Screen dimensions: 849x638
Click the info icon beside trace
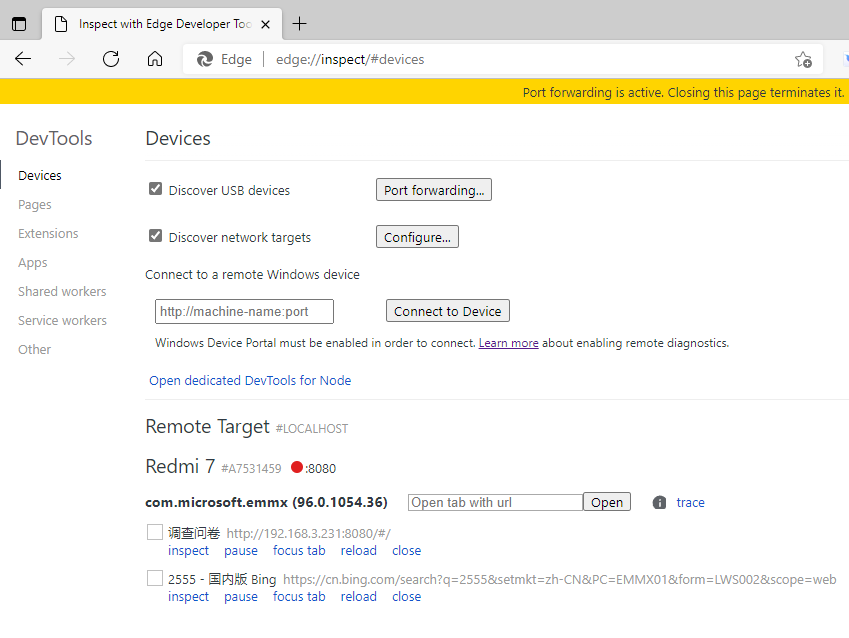(659, 503)
